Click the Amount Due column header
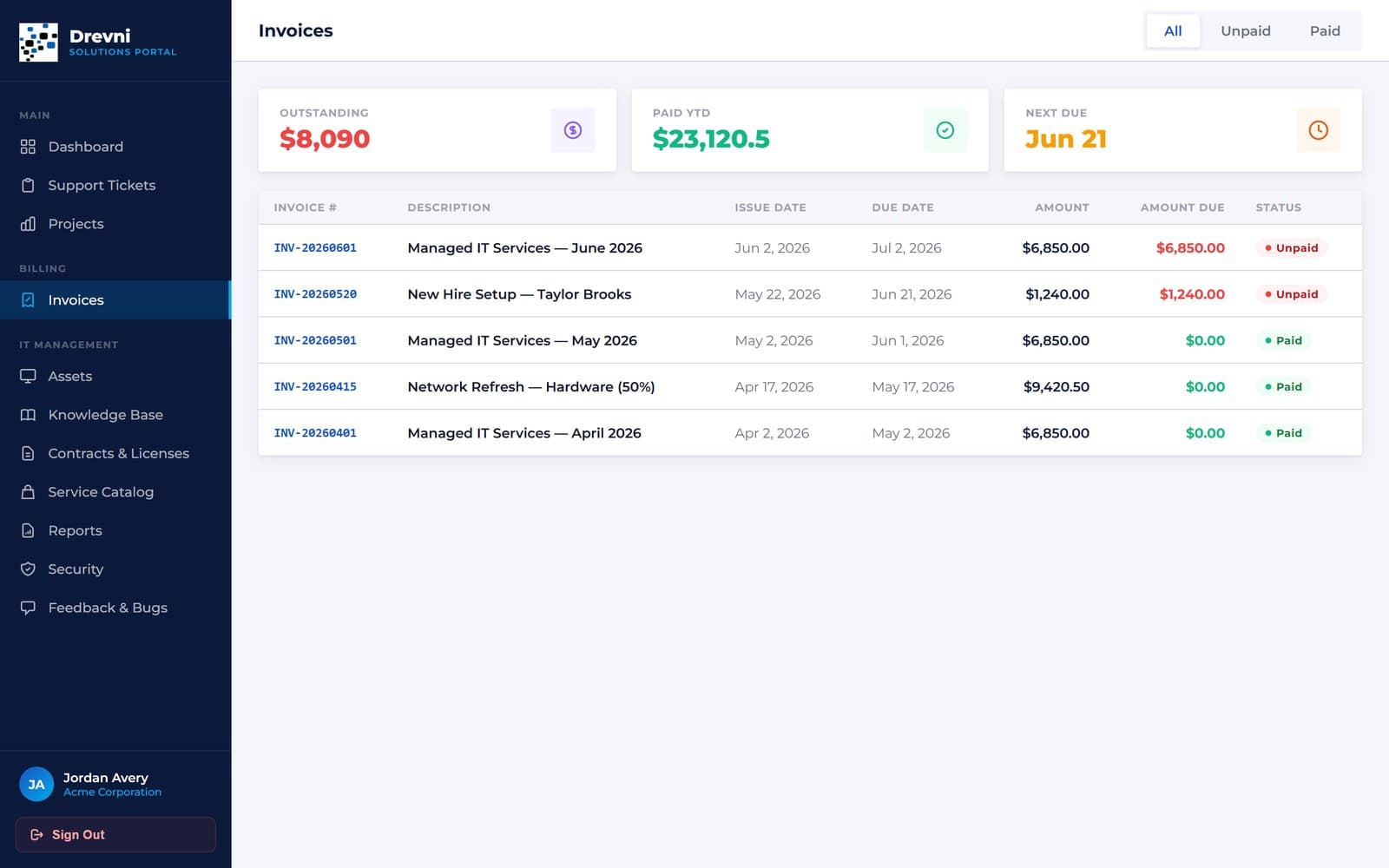 pos(1182,207)
